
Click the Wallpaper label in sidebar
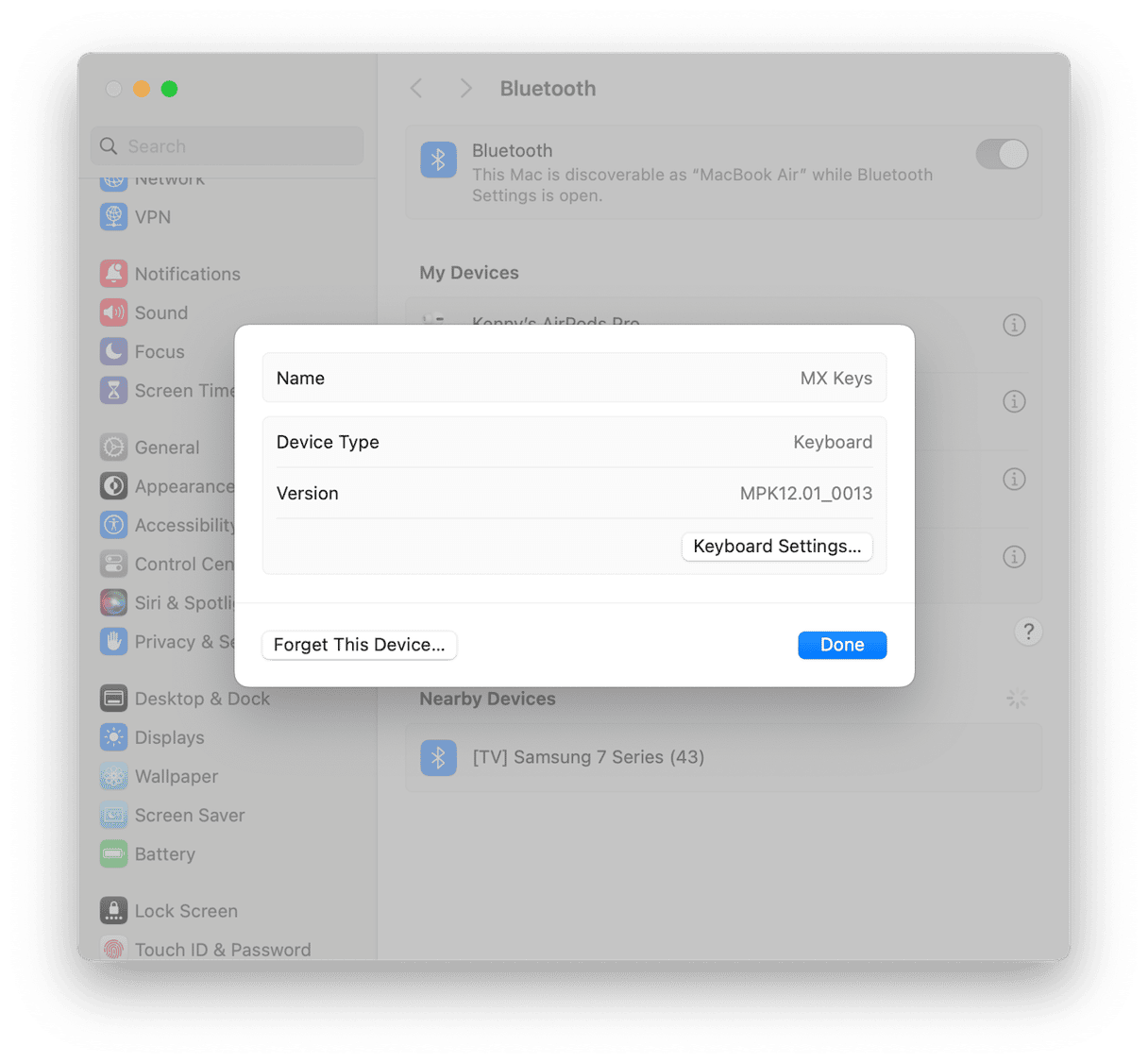[x=177, y=776]
